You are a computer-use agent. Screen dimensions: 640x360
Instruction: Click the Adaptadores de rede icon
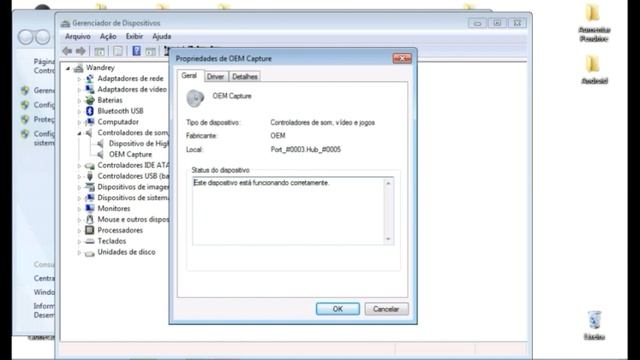click(x=89, y=78)
